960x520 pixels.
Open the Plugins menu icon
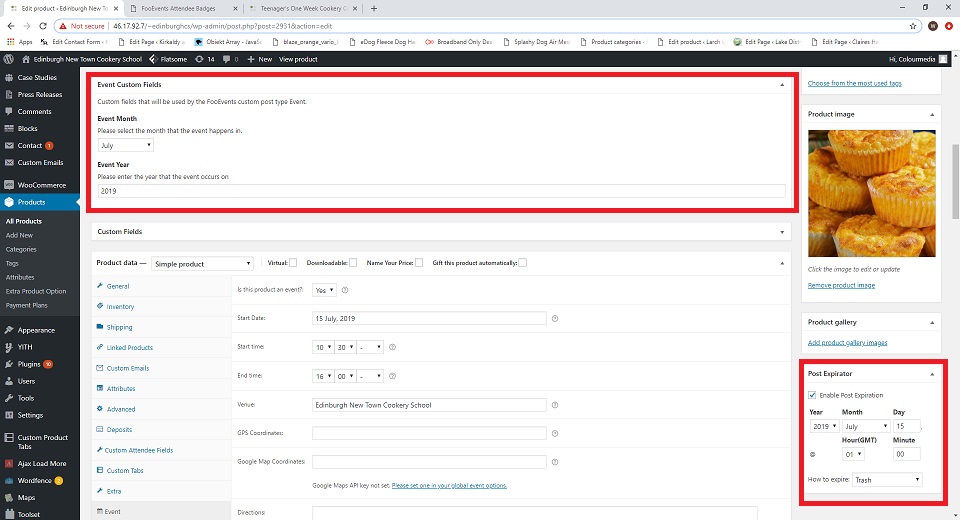click(9, 364)
